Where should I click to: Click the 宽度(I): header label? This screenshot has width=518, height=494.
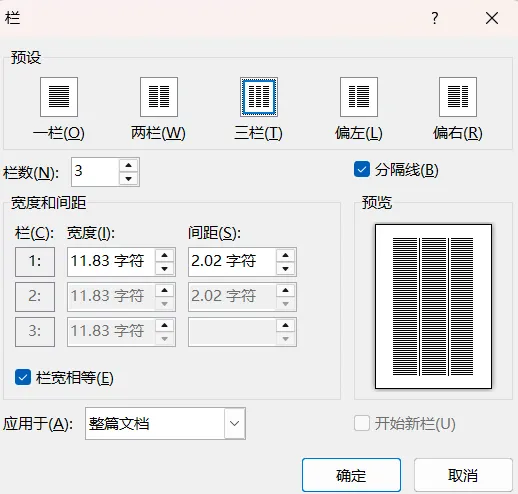click(91, 233)
